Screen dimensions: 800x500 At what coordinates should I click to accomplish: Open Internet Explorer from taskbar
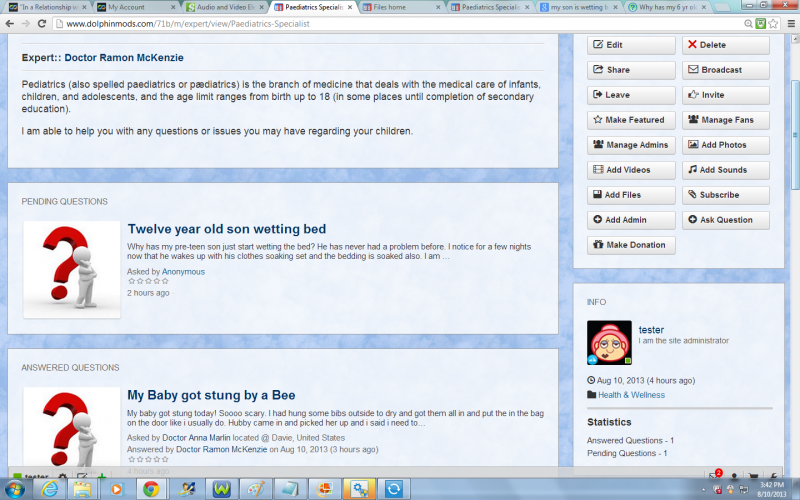[49, 489]
